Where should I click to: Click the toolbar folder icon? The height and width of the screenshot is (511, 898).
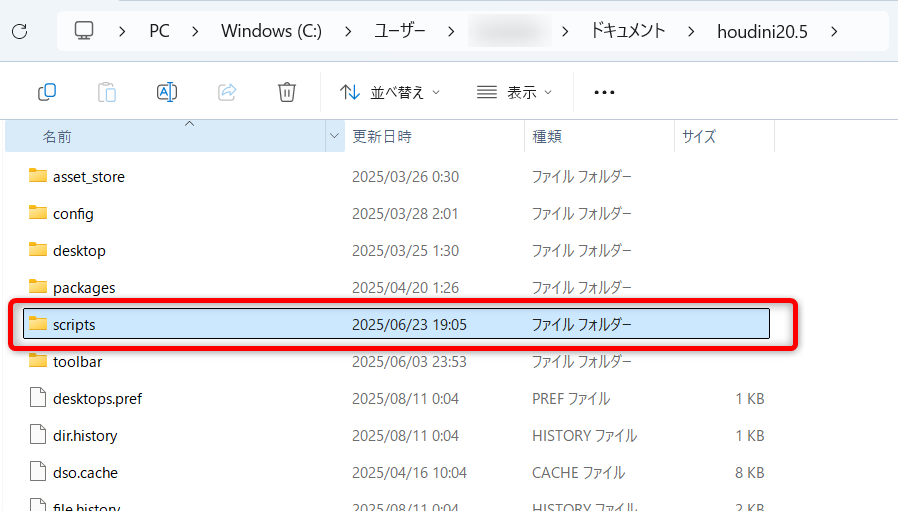point(38,360)
